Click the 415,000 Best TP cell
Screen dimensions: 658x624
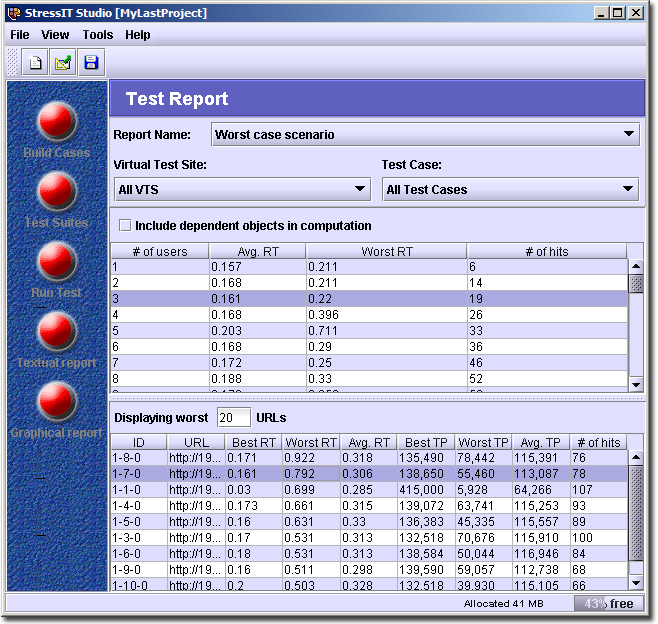tap(426, 490)
